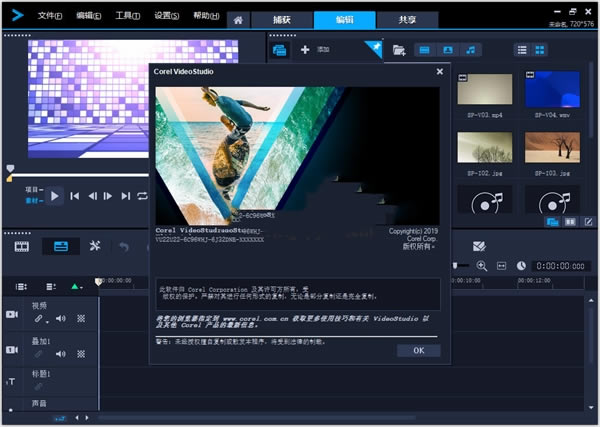Open the 文件 (File) menu
The image size is (600, 427).
[x=48, y=17]
